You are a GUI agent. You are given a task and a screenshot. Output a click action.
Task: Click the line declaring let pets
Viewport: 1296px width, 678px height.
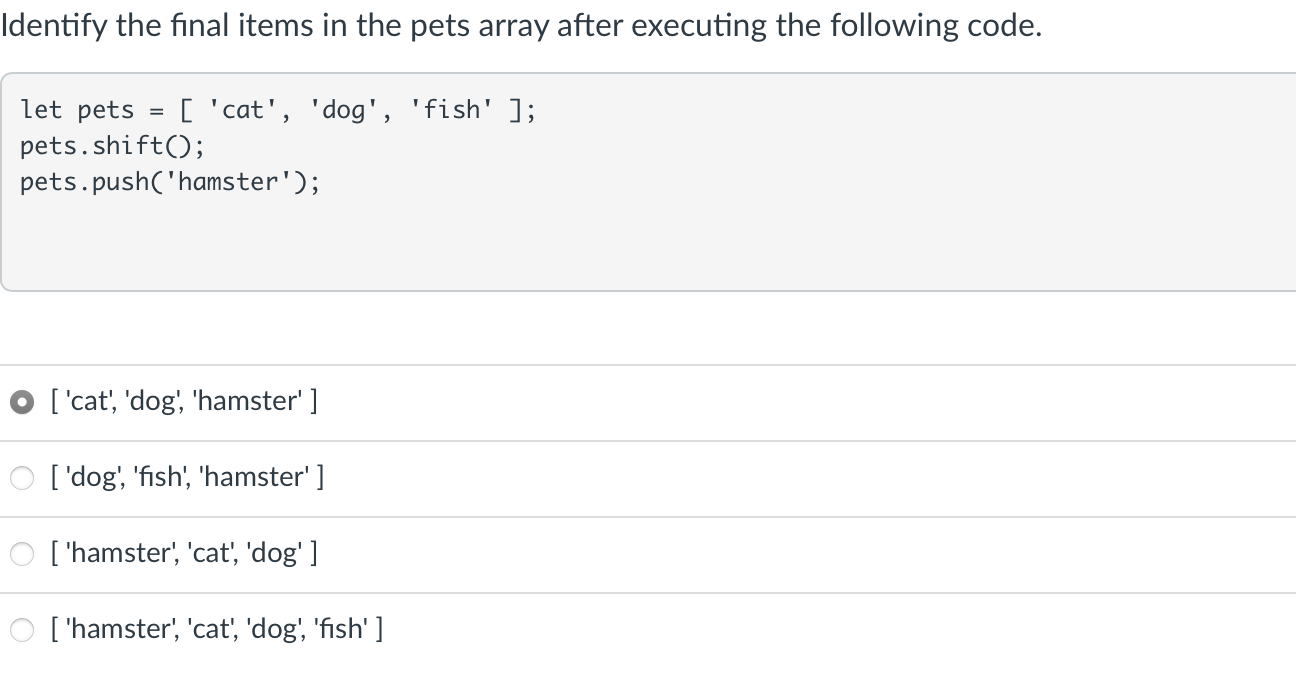pos(276,109)
